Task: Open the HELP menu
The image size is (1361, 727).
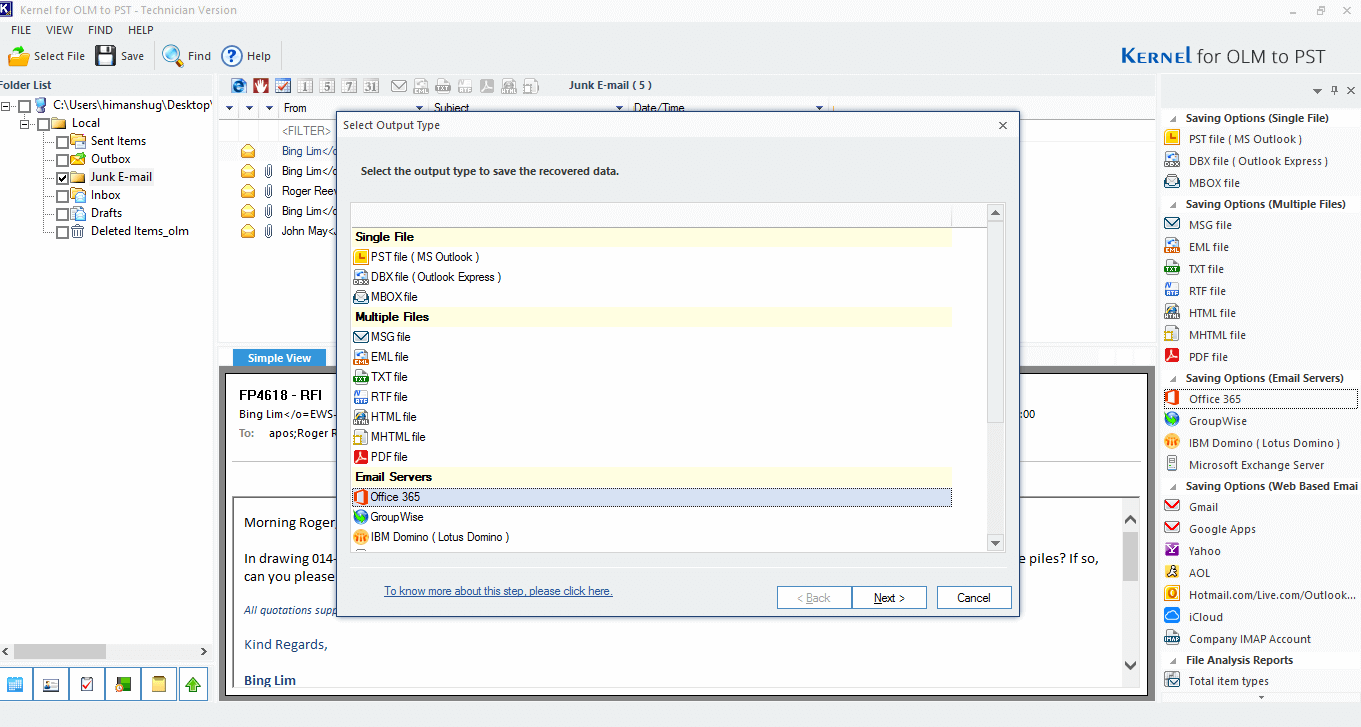Action: [141, 30]
